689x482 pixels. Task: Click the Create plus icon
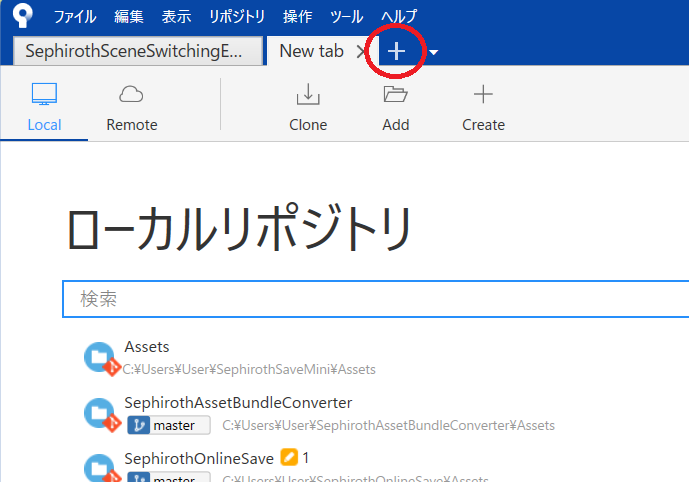point(483,94)
